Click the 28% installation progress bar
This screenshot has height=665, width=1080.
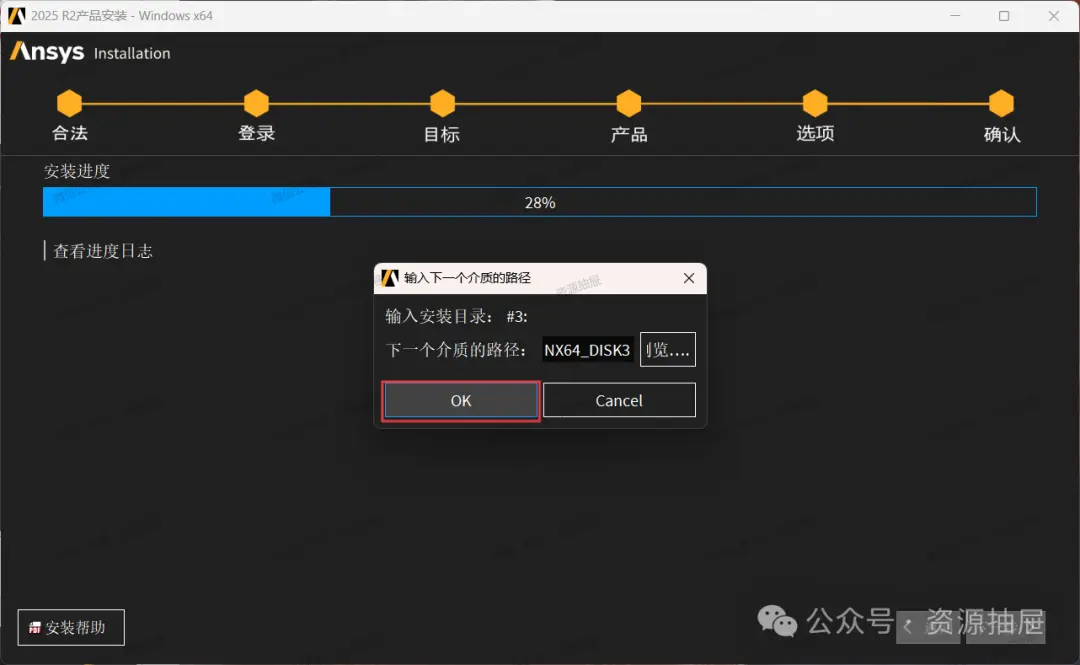click(x=539, y=202)
